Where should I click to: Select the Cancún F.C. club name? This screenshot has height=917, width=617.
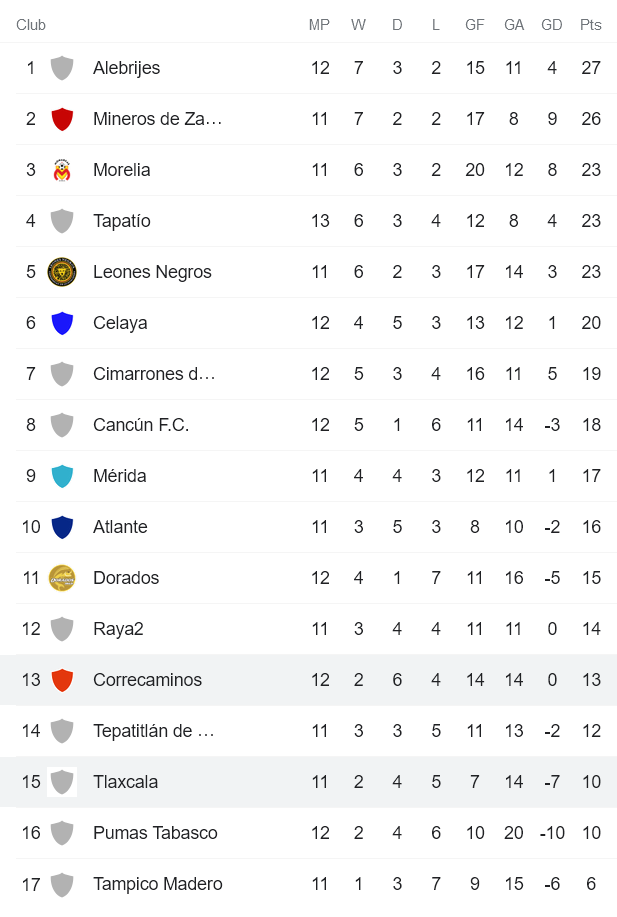click(140, 425)
